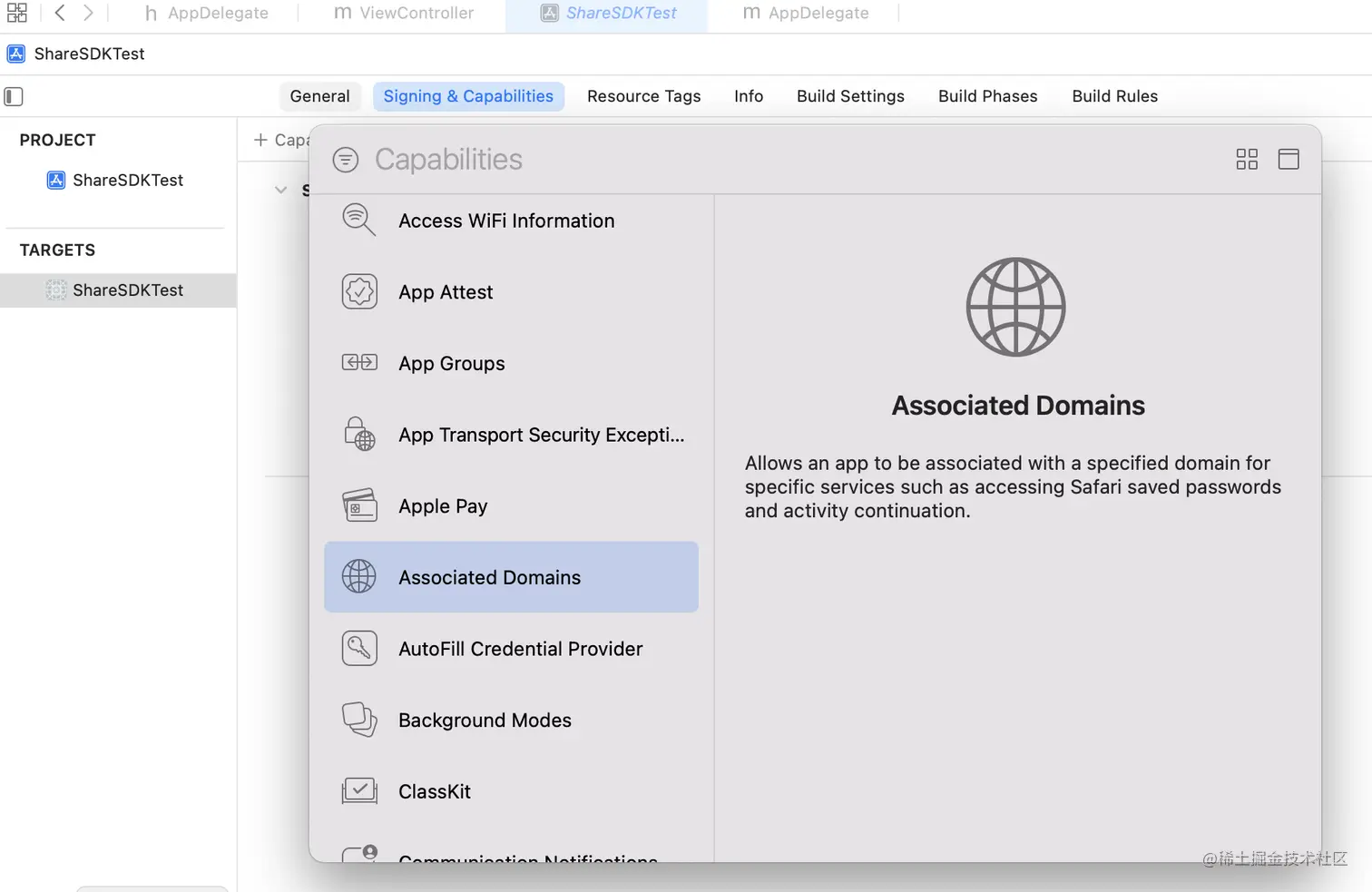1372x892 pixels.
Task: Switch to AppDelegate implementation file tab
Action: (x=806, y=13)
